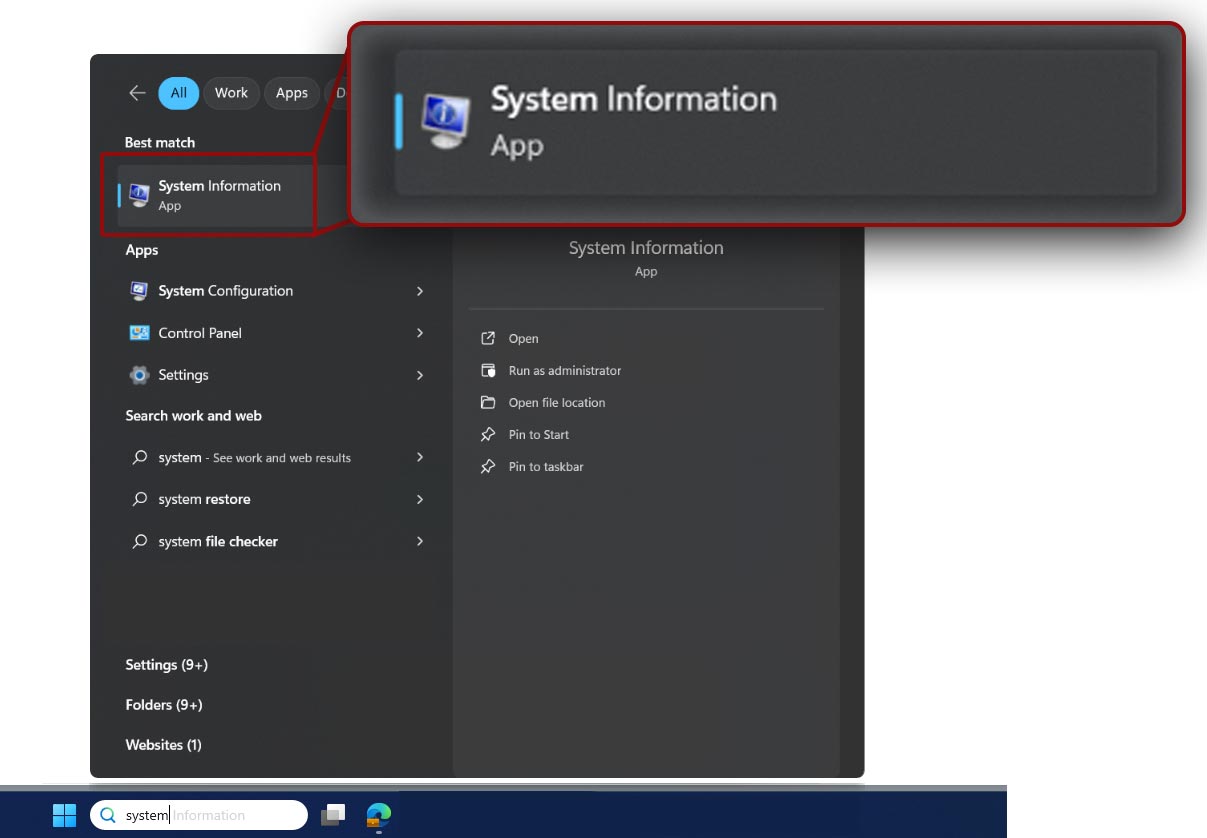Expand Control Panel chevron
This screenshot has width=1207, height=838.
pyautogui.click(x=420, y=333)
